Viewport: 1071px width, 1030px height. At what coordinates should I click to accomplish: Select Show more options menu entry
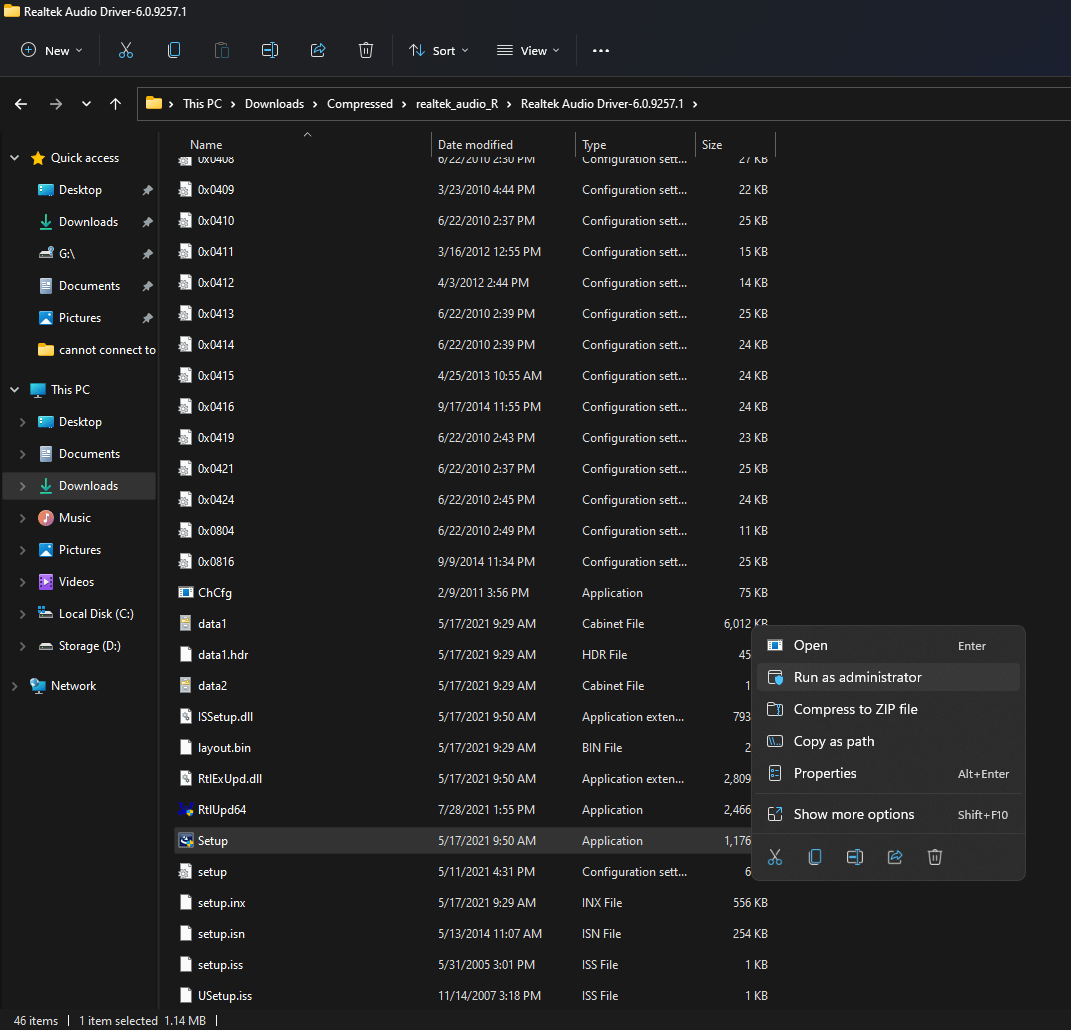click(x=853, y=814)
